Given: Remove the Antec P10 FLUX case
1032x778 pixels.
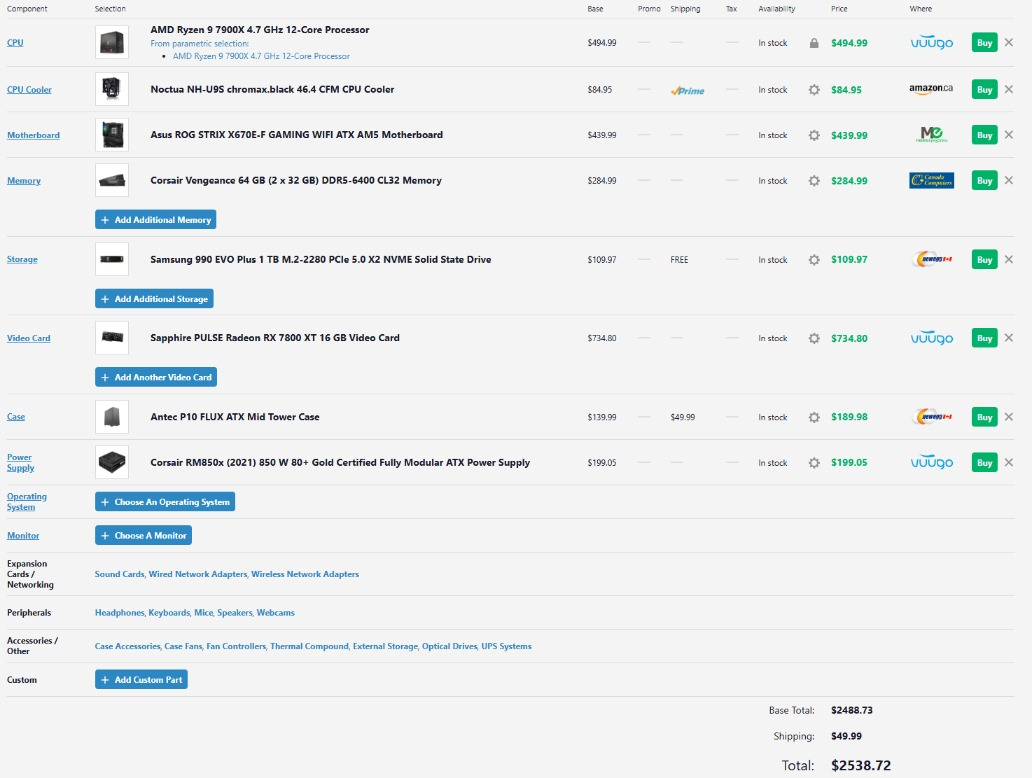Looking at the screenshot, I should tap(1008, 417).
